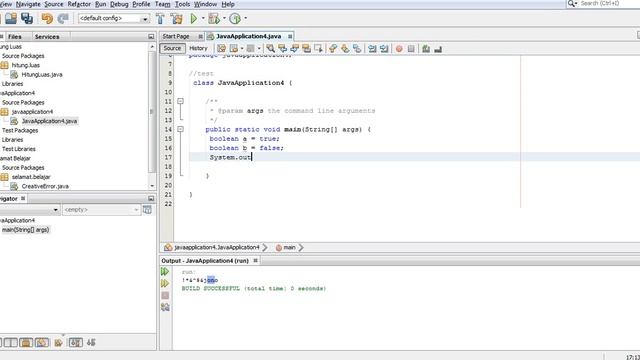The width and height of the screenshot is (640, 360).
Task: Click Next Bookmark icon
Action: tap(345, 49)
